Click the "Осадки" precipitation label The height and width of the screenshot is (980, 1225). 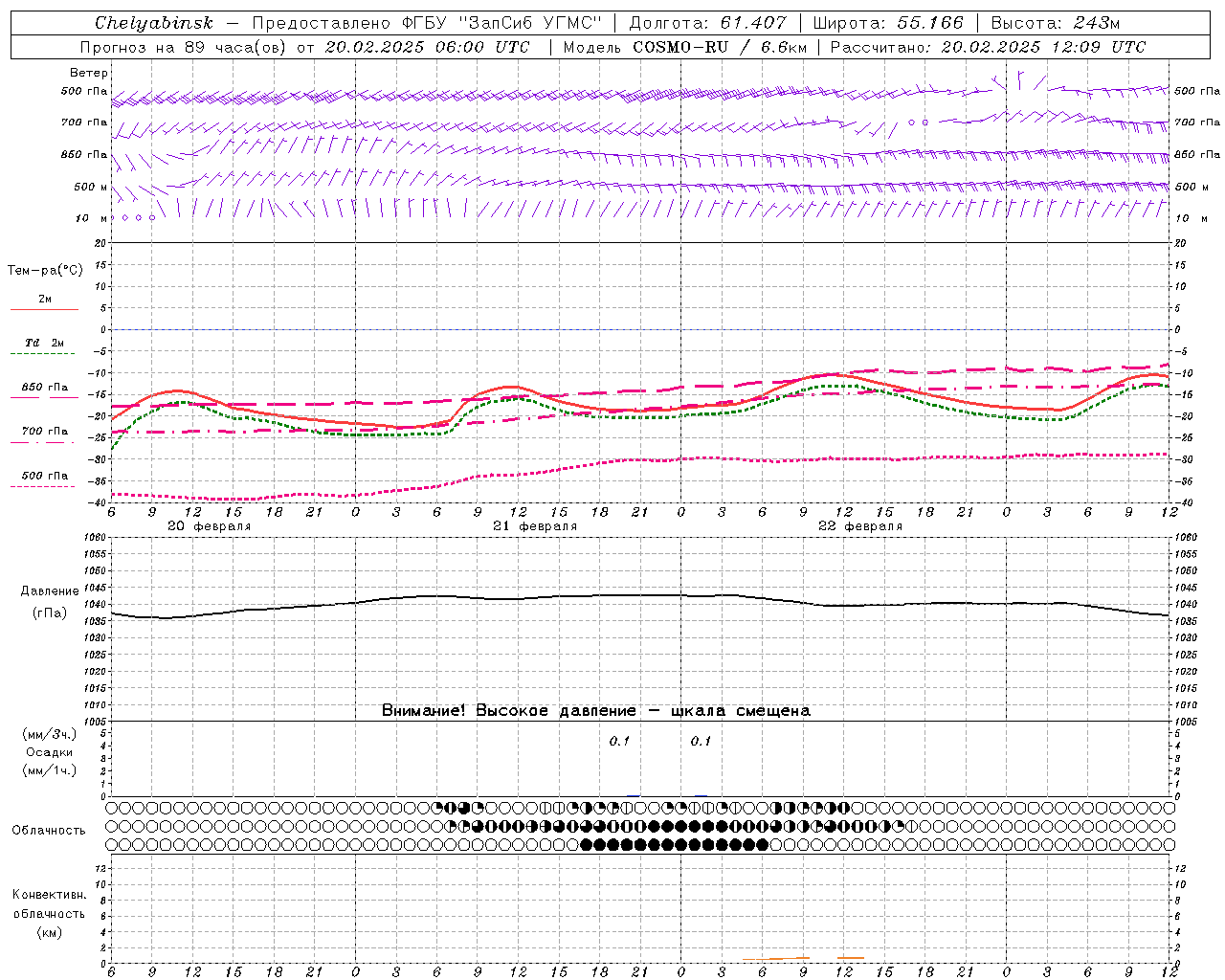(x=50, y=752)
